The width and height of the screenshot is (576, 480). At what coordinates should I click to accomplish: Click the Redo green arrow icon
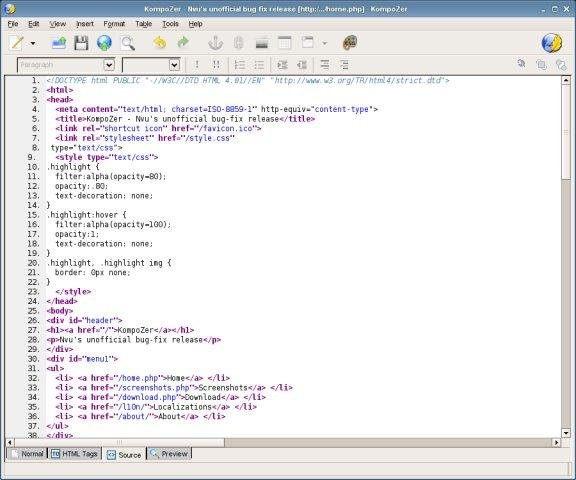pyautogui.click(x=183, y=43)
